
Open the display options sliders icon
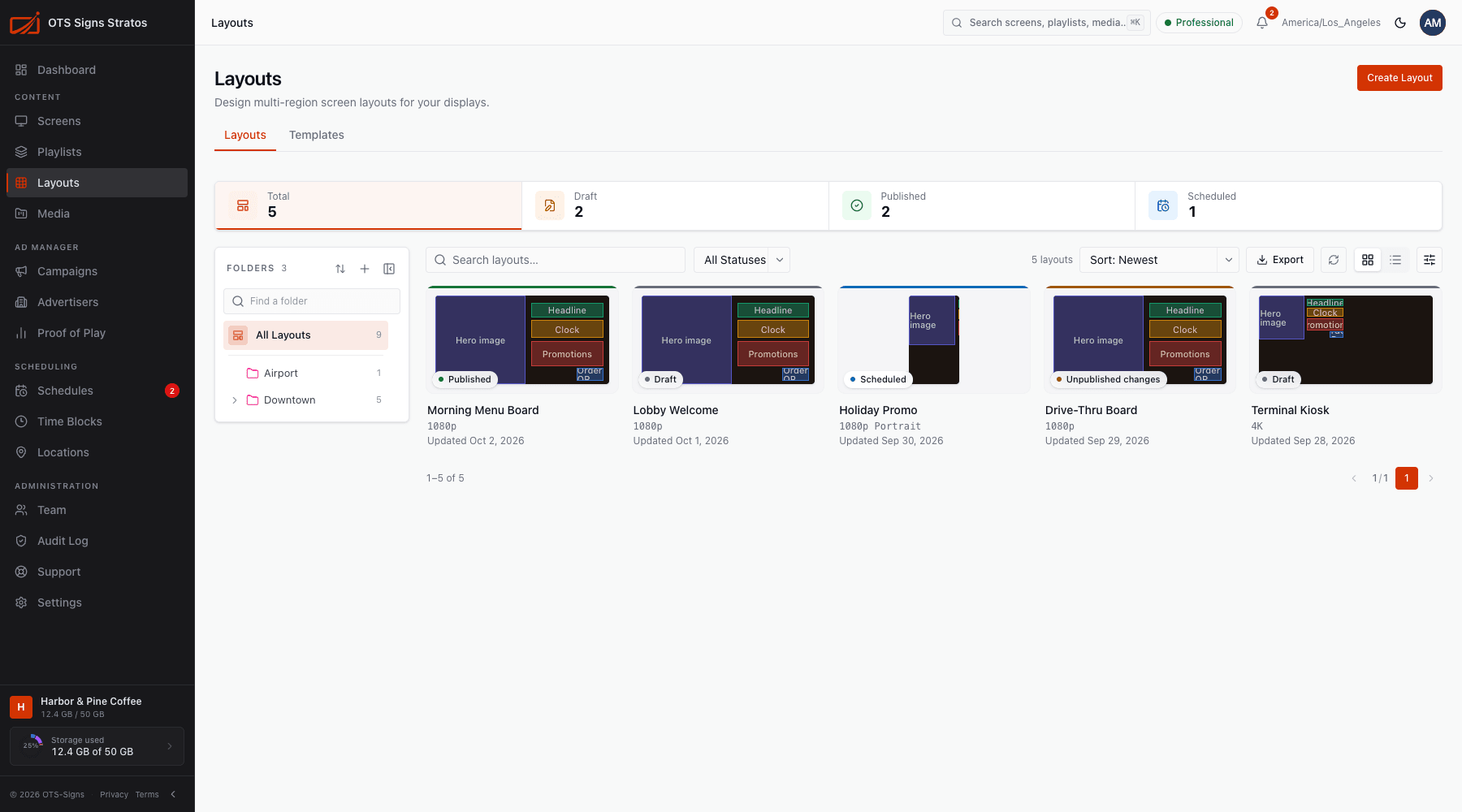1430,260
